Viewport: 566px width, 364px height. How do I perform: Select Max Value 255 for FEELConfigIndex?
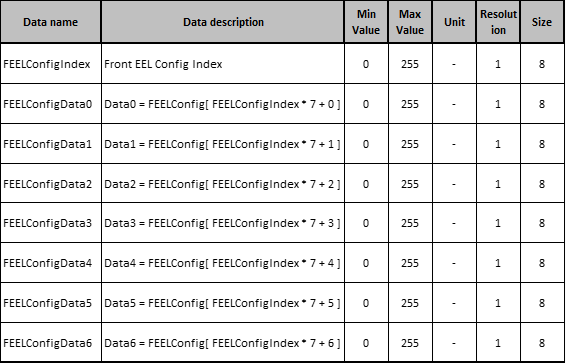coord(410,64)
